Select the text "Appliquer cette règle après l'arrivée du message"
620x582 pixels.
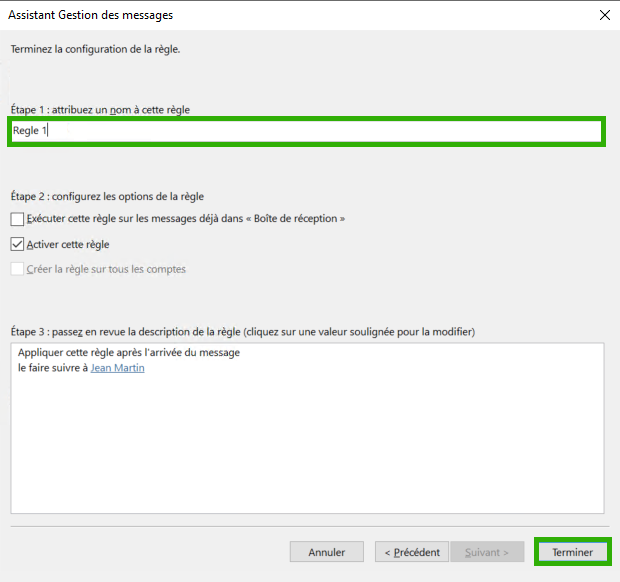click(129, 352)
